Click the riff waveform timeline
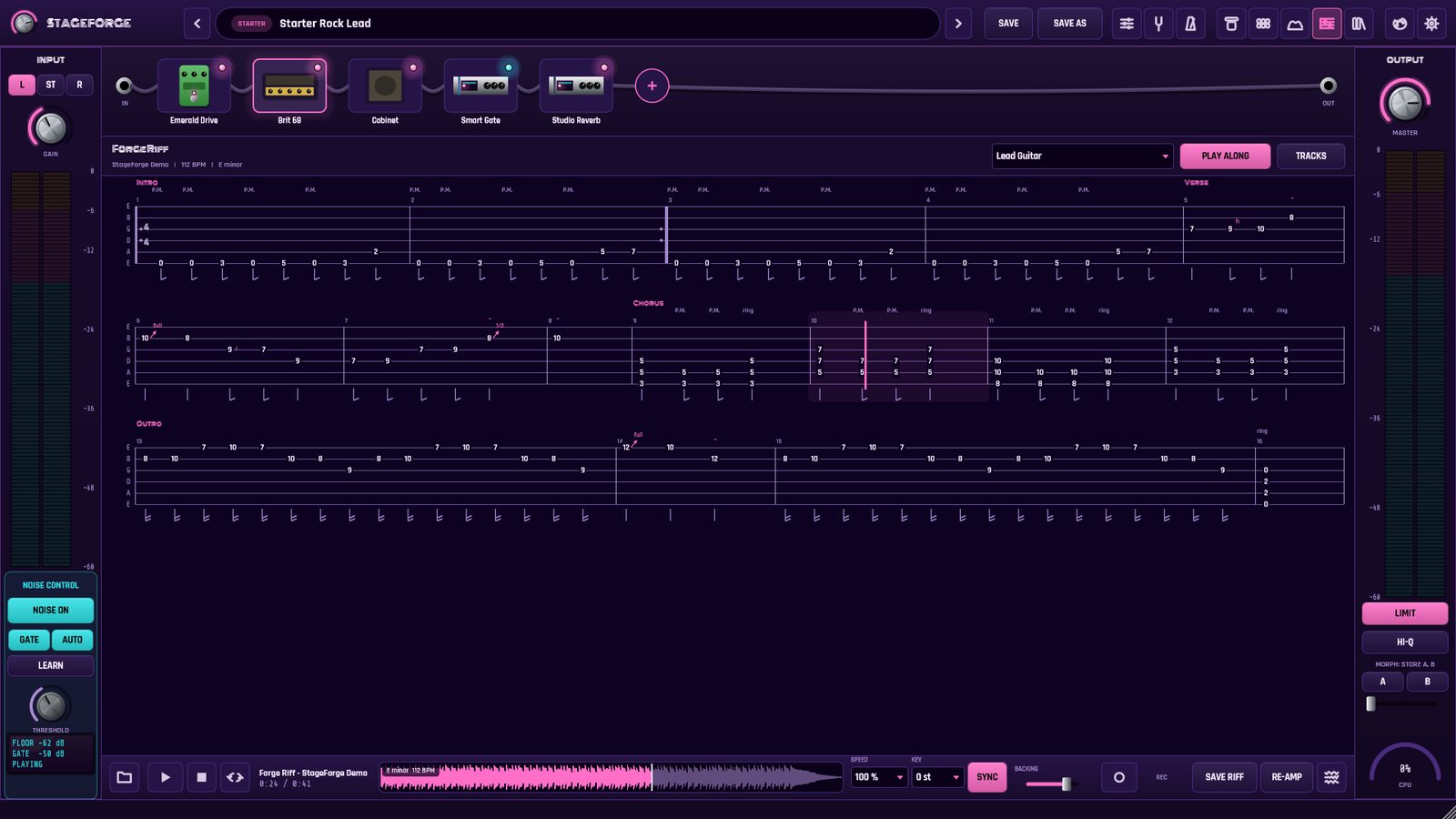This screenshot has height=819, width=1456. [612, 777]
